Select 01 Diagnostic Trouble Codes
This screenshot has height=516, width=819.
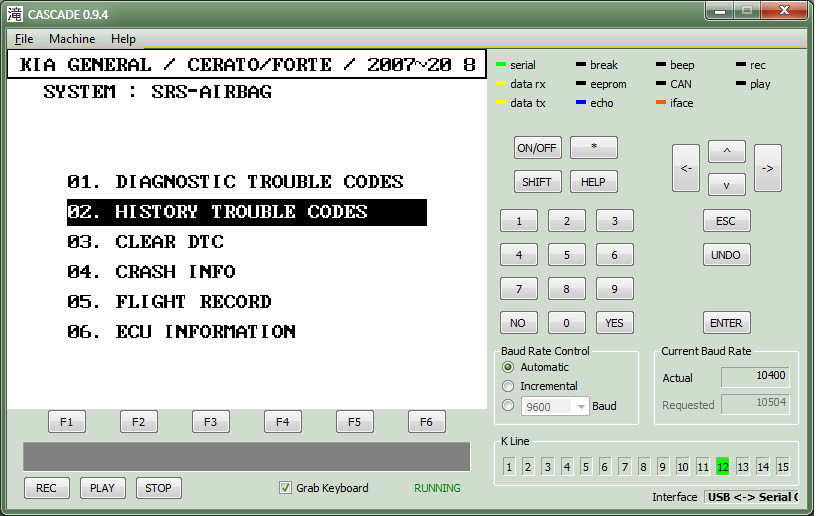coord(235,182)
